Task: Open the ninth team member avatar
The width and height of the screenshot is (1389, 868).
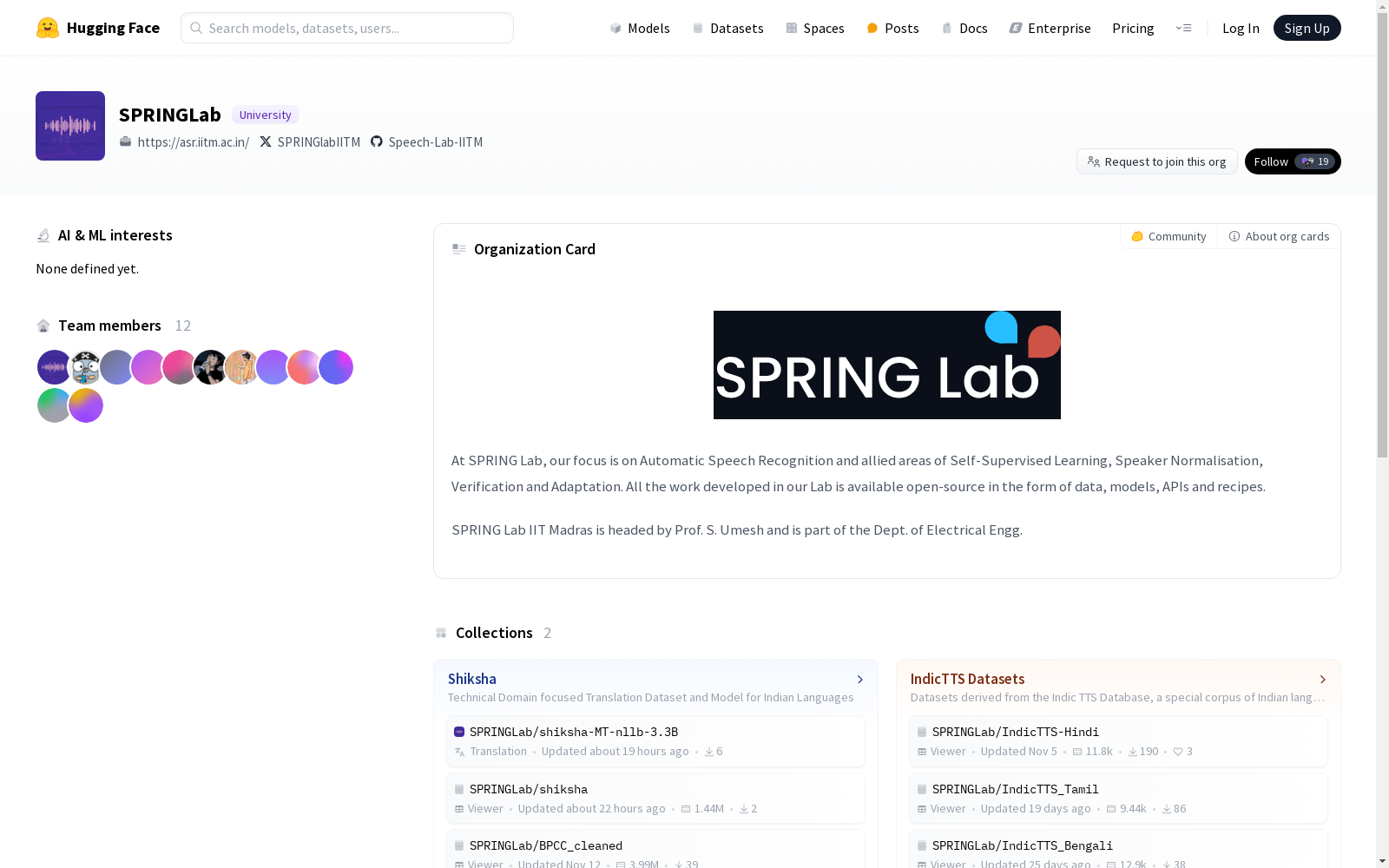Action: coord(304,367)
